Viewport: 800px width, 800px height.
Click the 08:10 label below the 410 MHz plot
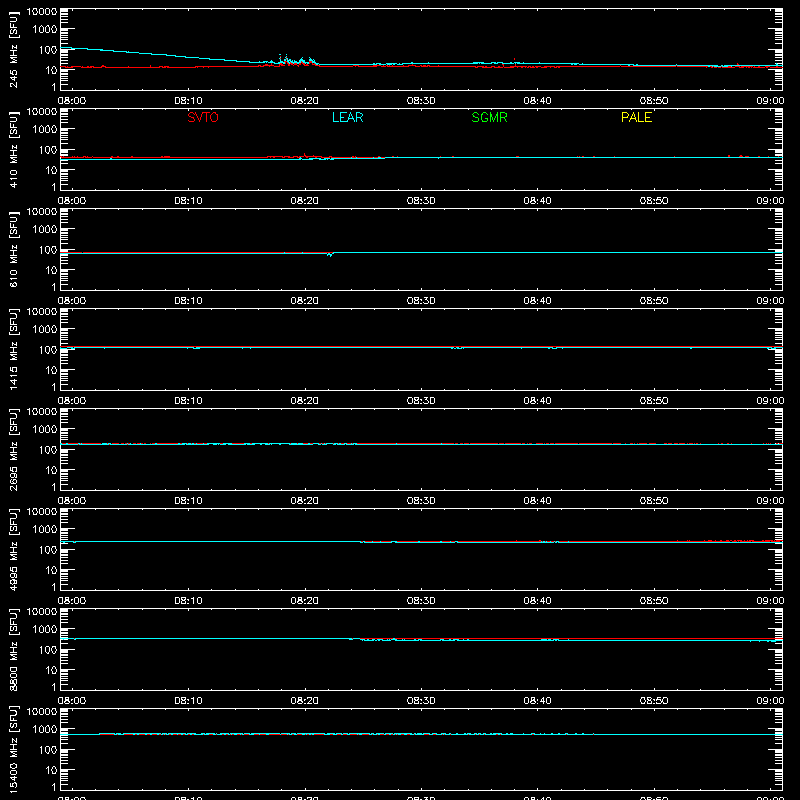(x=188, y=201)
